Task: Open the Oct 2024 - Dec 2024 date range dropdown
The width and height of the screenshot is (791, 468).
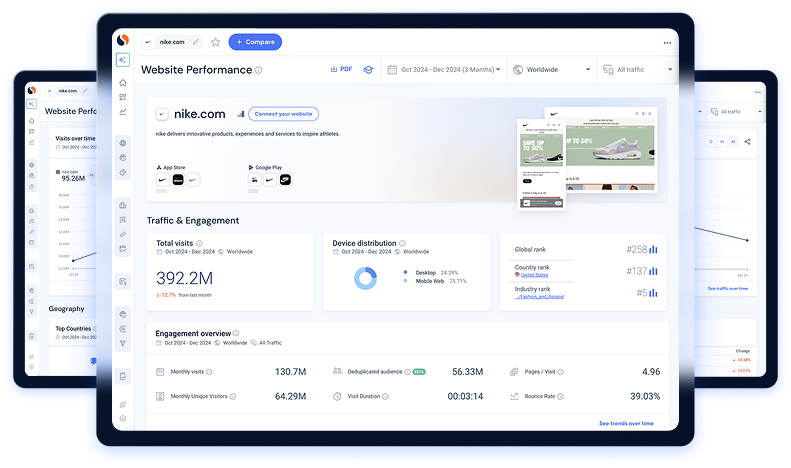Action: click(x=444, y=70)
